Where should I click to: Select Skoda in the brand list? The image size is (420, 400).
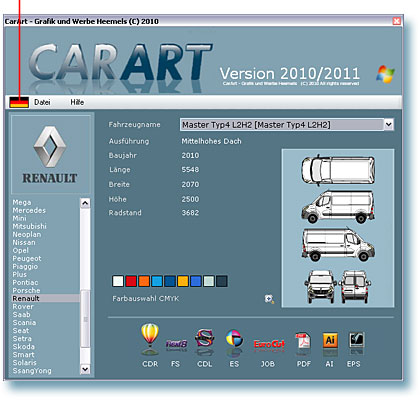coord(23,346)
